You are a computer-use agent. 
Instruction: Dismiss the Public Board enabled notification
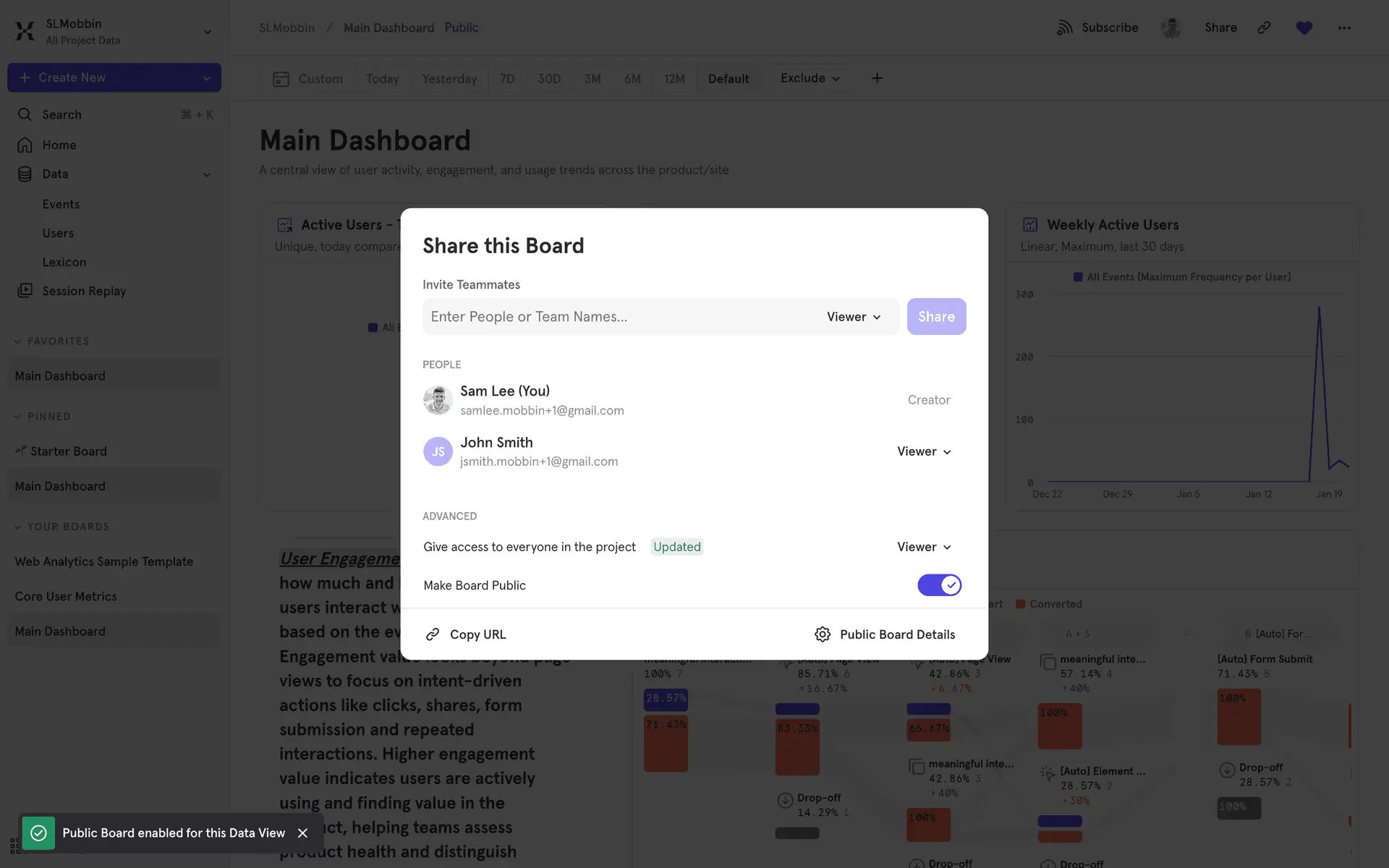click(302, 833)
